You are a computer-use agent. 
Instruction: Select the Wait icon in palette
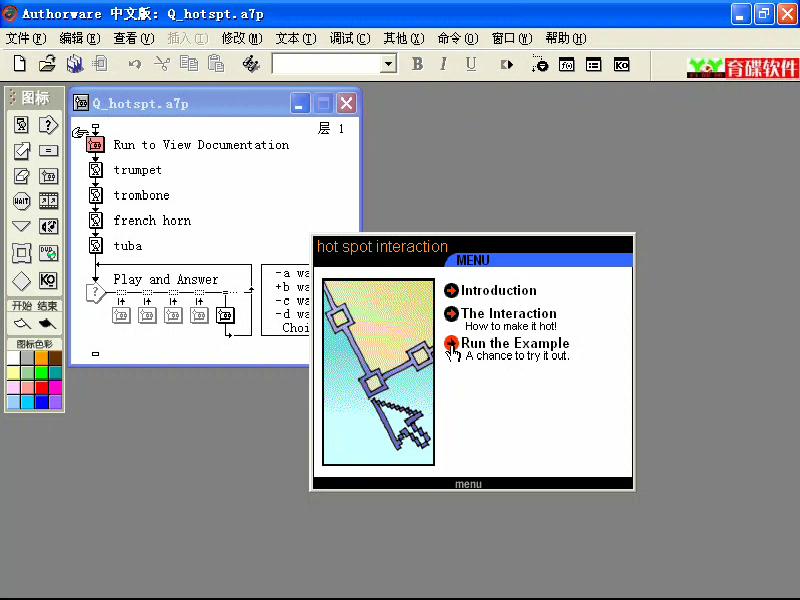tap(21, 201)
